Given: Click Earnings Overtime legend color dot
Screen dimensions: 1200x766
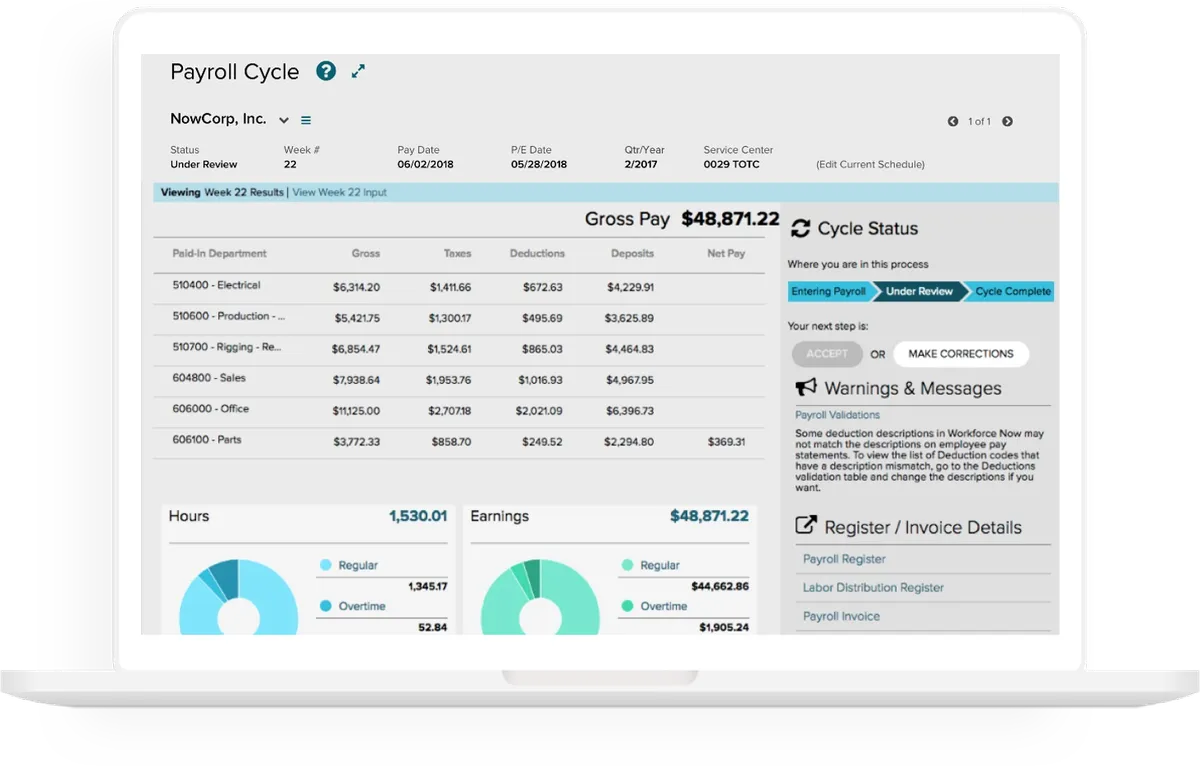Looking at the screenshot, I should click(627, 607).
